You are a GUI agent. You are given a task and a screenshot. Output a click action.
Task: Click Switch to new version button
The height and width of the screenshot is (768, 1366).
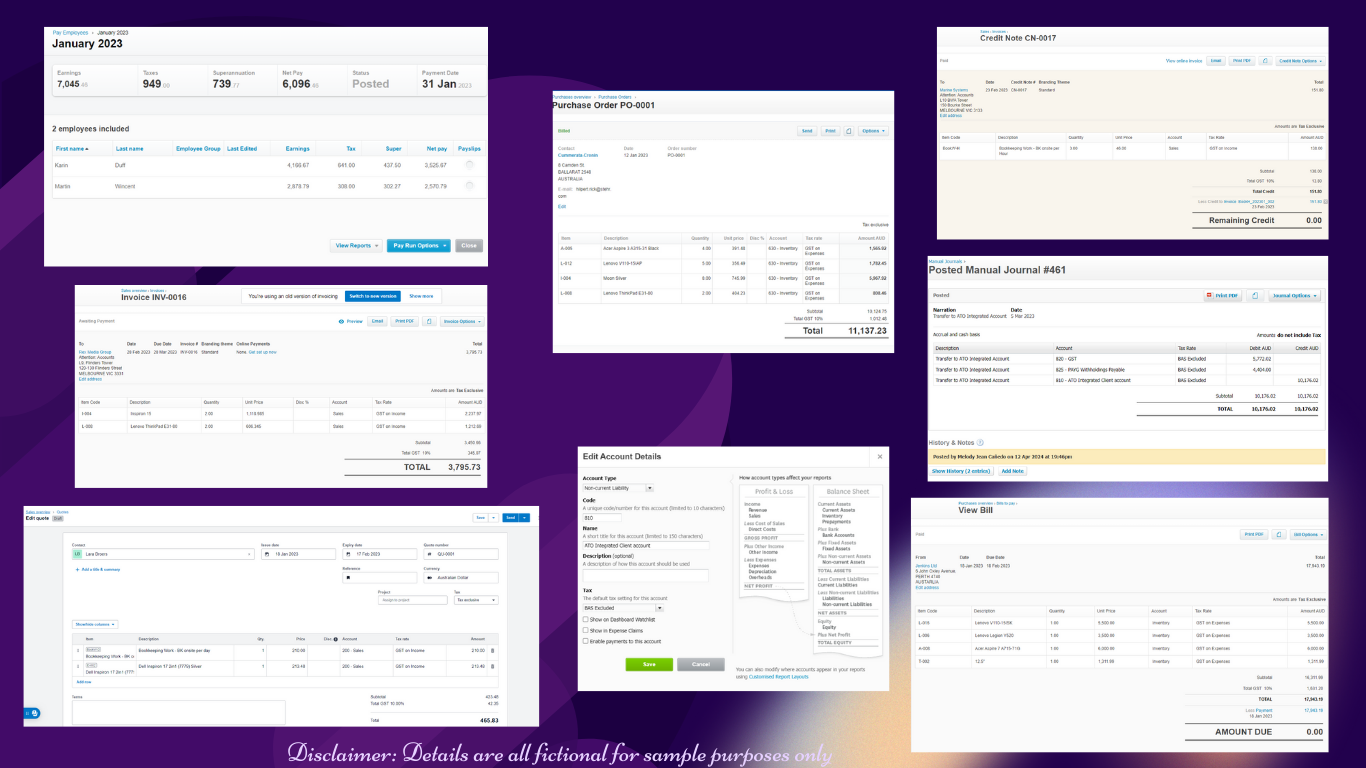point(373,296)
